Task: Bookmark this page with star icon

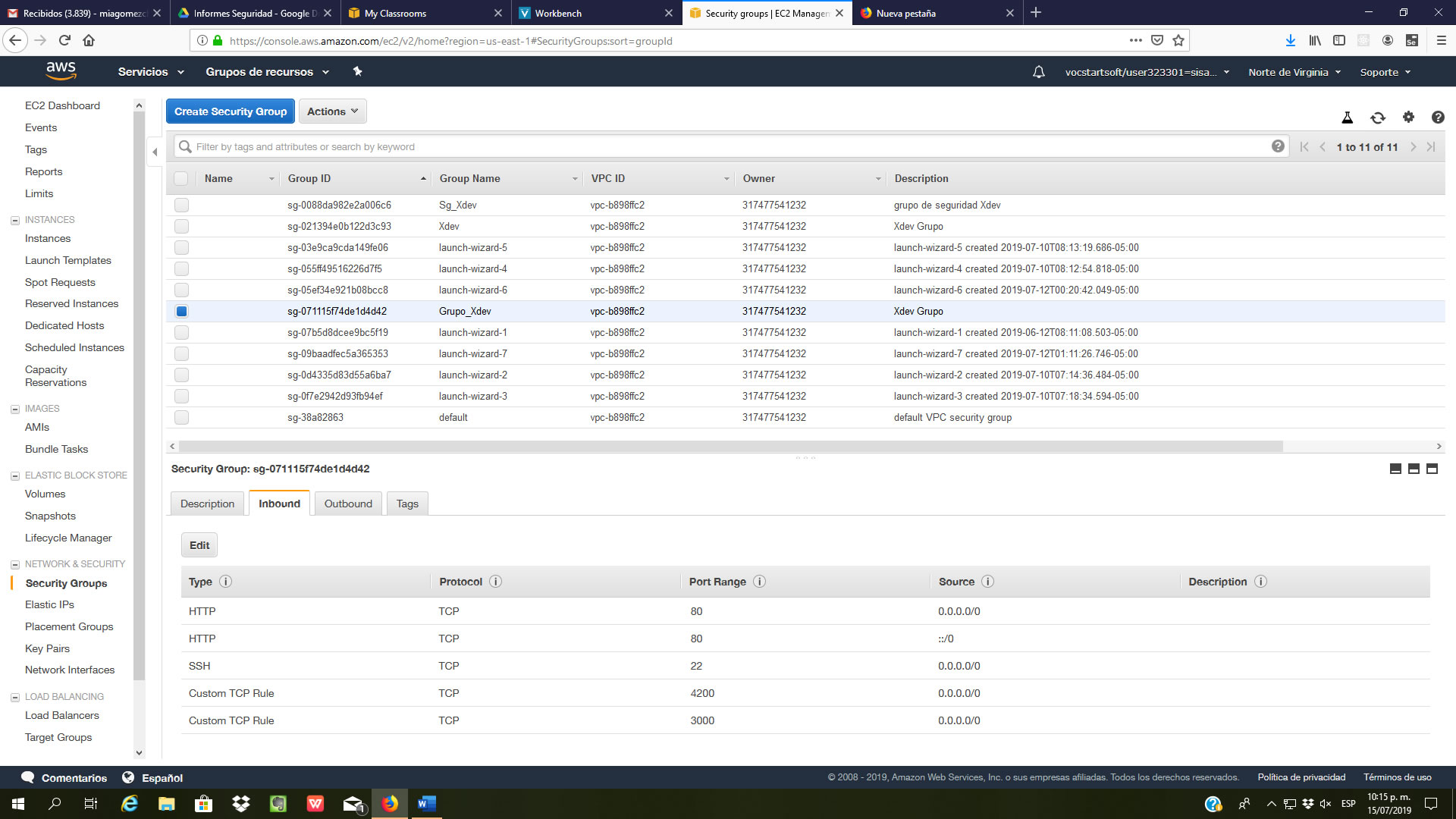Action: 1178,41
